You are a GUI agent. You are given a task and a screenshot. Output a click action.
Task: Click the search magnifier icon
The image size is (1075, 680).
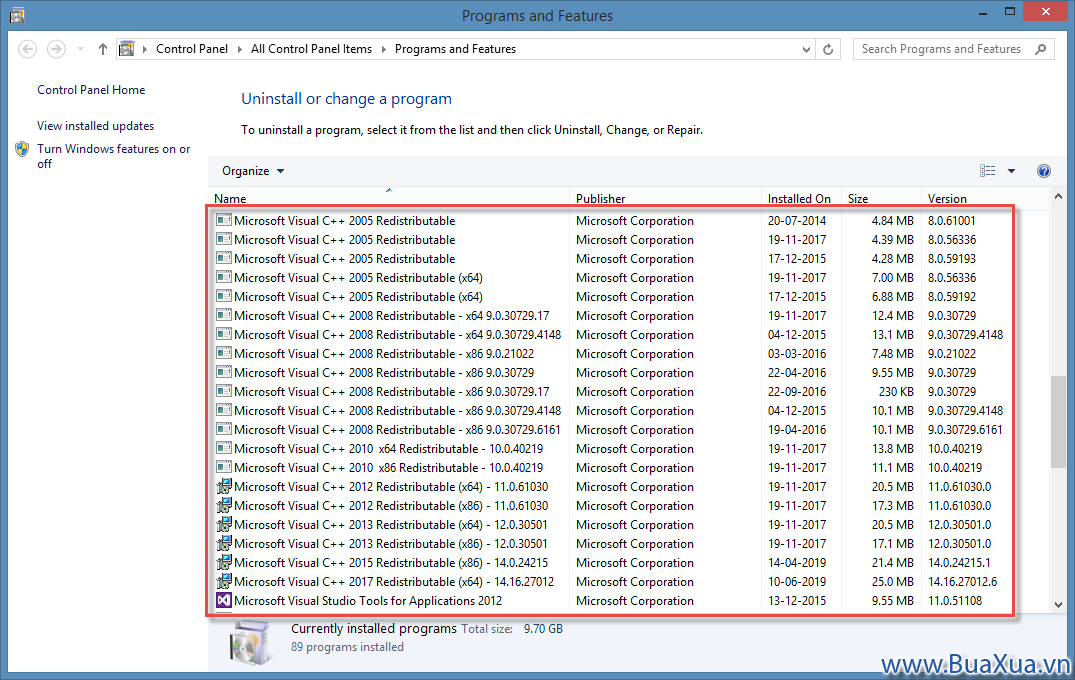pos(1041,49)
